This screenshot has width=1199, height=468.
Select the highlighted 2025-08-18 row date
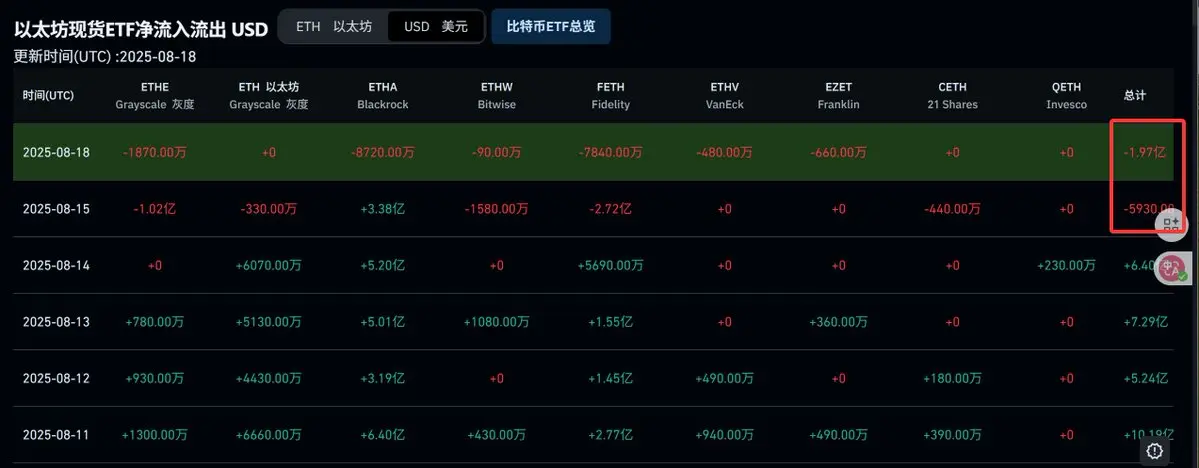(x=56, y=152)
